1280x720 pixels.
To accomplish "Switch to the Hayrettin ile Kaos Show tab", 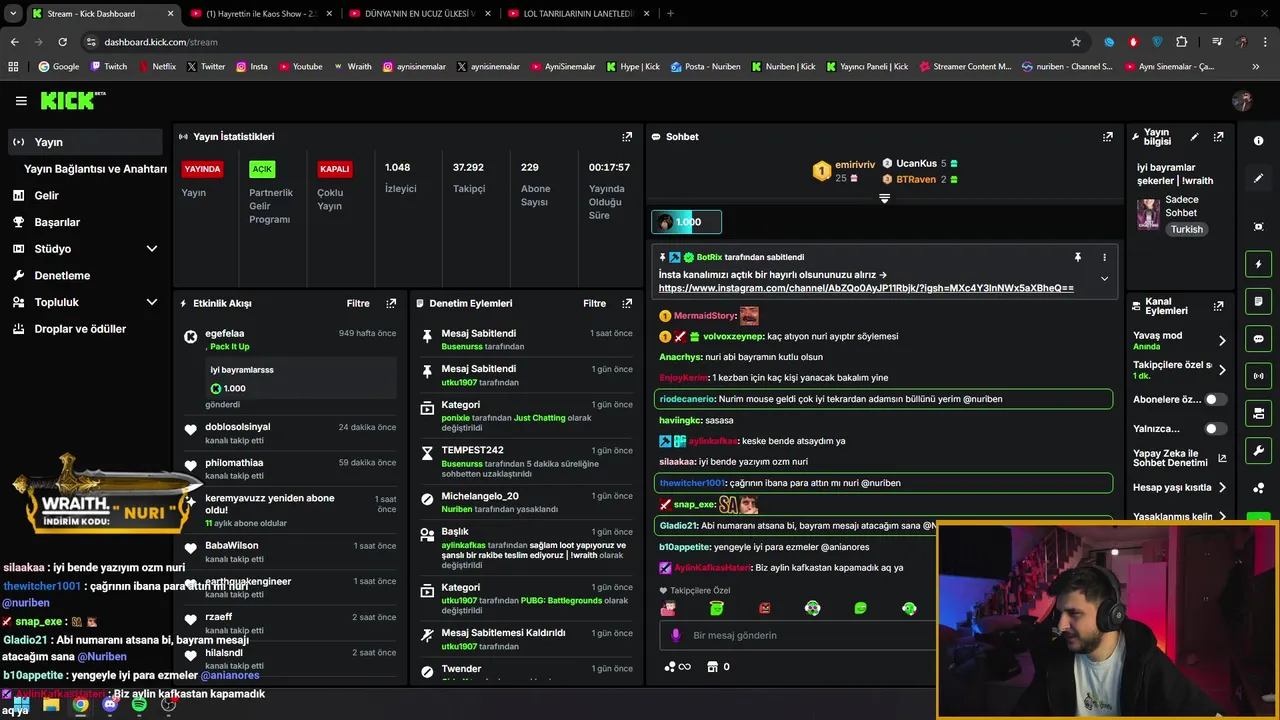I will [x=263, y=14].
